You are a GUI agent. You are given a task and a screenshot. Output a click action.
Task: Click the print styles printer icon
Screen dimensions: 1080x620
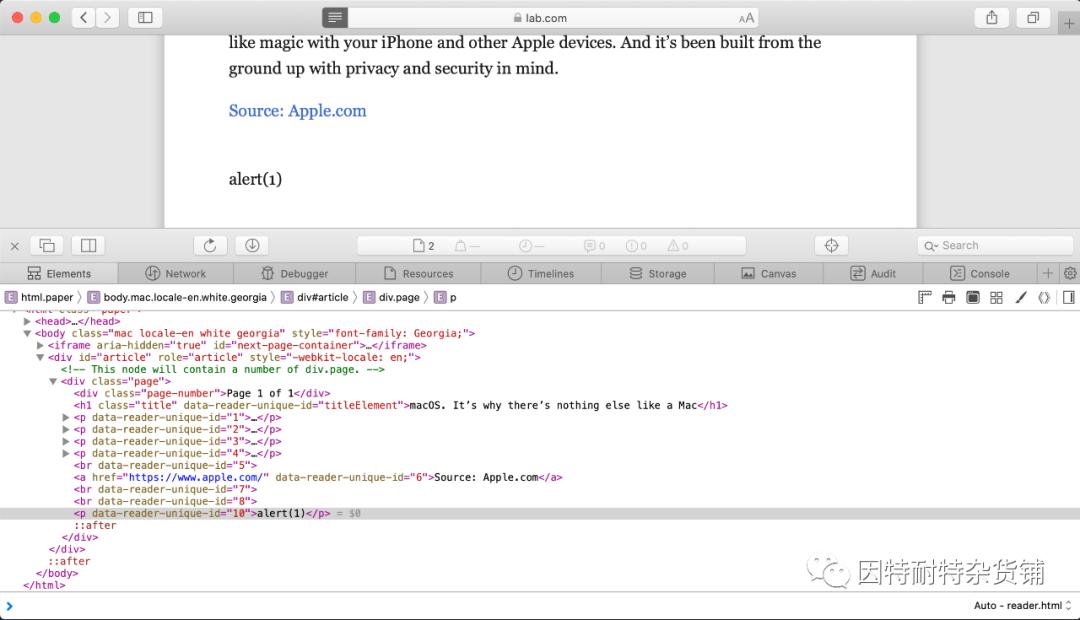948,297
